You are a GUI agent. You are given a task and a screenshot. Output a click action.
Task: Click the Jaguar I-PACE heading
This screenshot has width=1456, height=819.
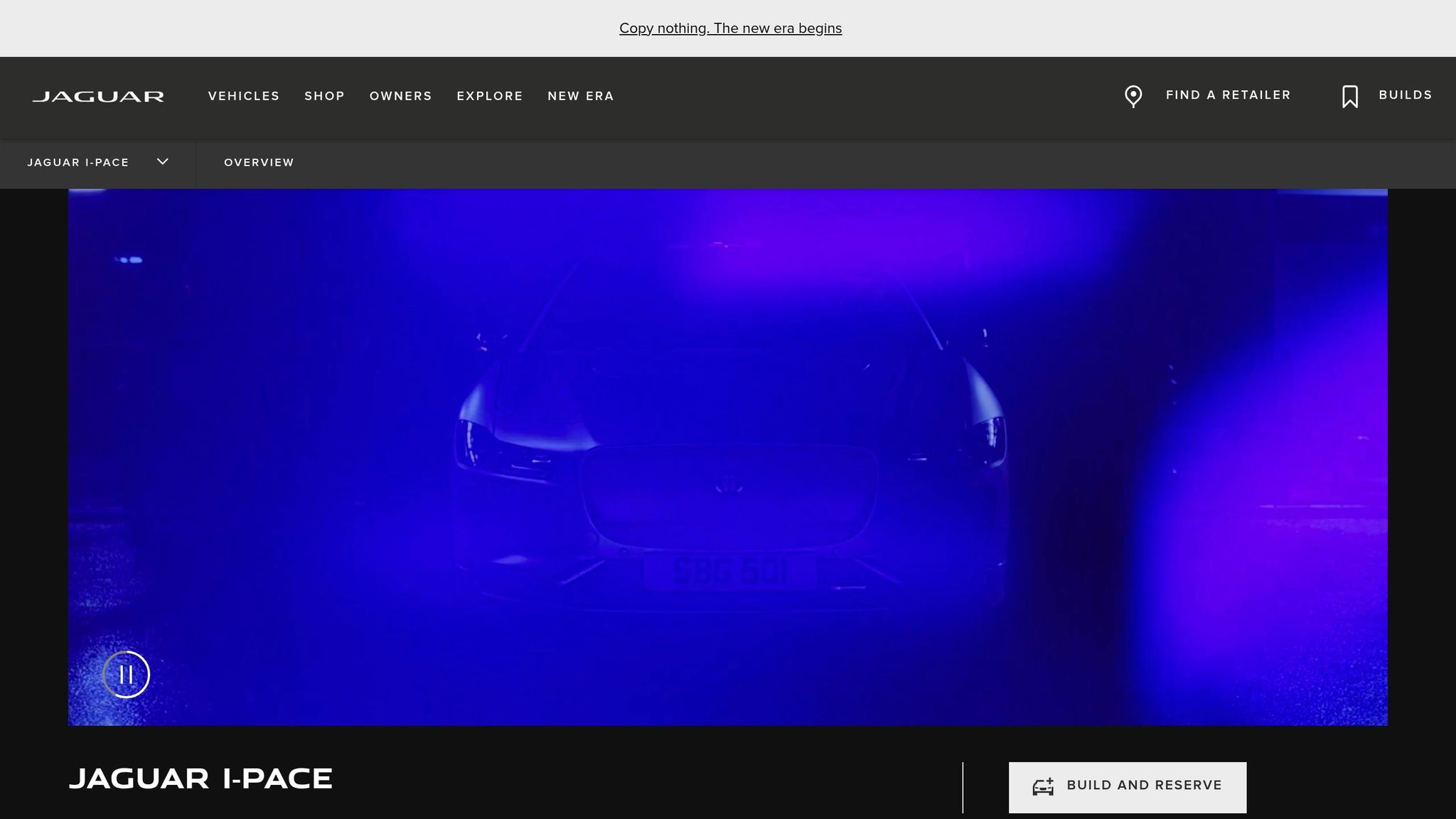200,778
